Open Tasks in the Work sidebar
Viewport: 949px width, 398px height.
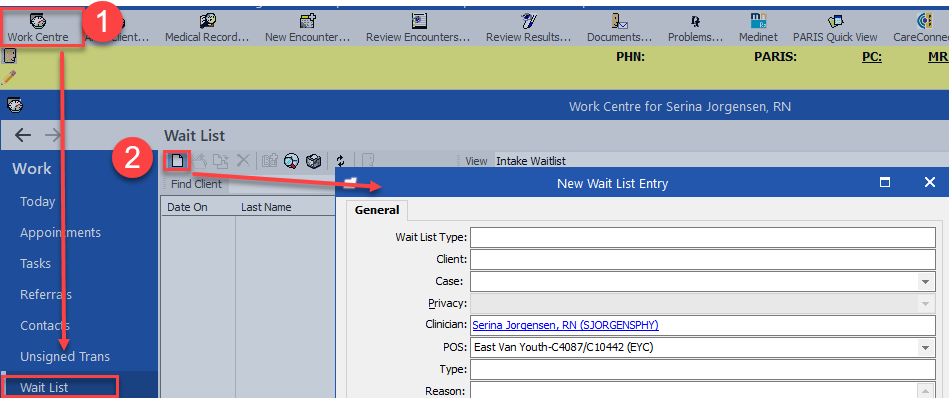[35, 264]
